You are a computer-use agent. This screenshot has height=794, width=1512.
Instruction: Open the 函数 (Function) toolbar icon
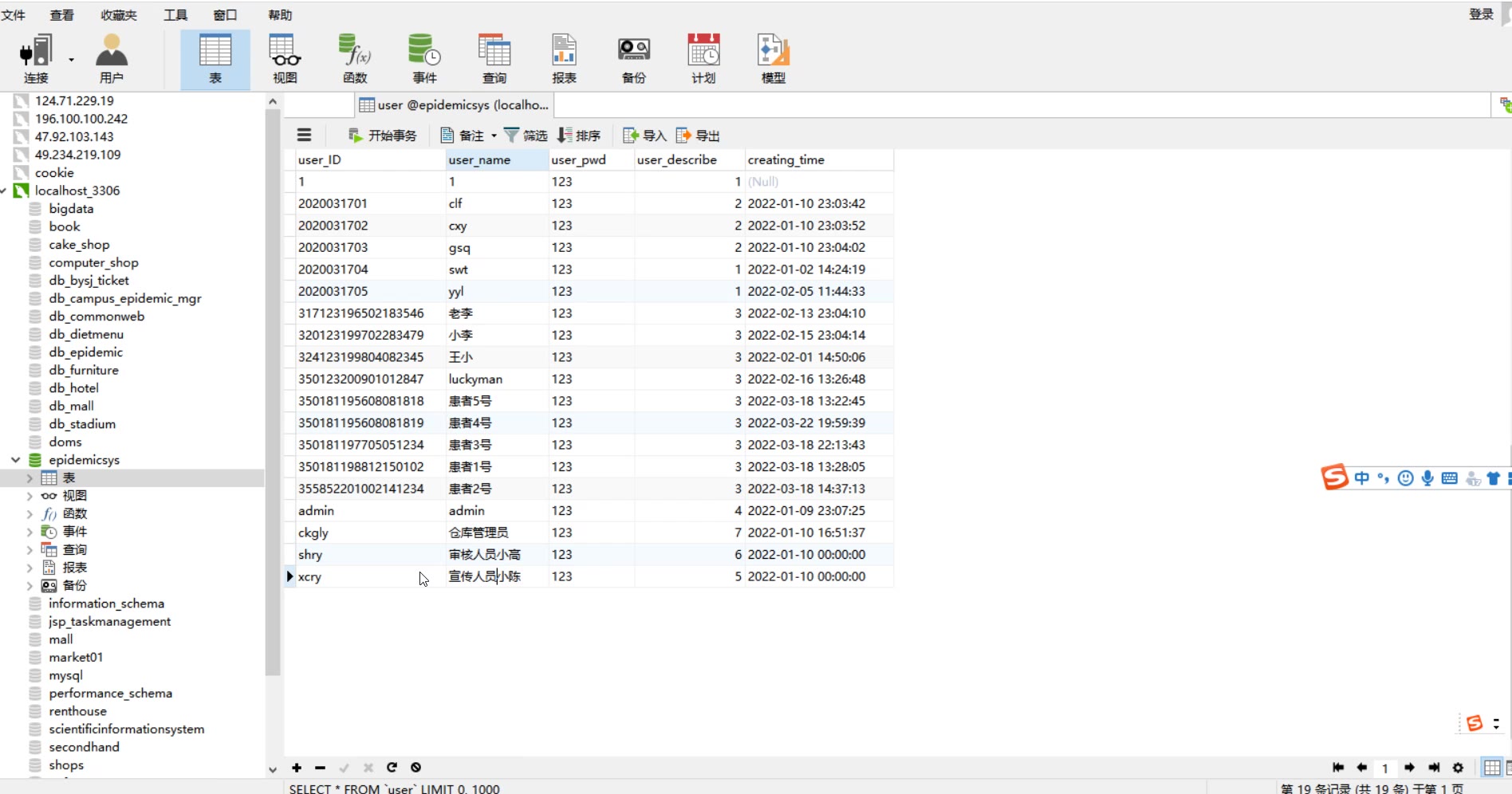pyautogui.click(x=355, y=59)
